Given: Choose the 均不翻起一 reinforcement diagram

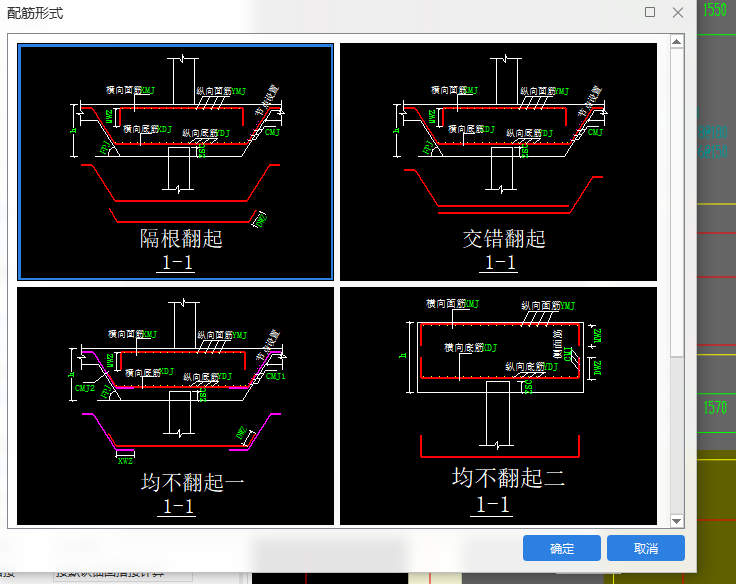Looking at the screenshot, I should [175, 406].
